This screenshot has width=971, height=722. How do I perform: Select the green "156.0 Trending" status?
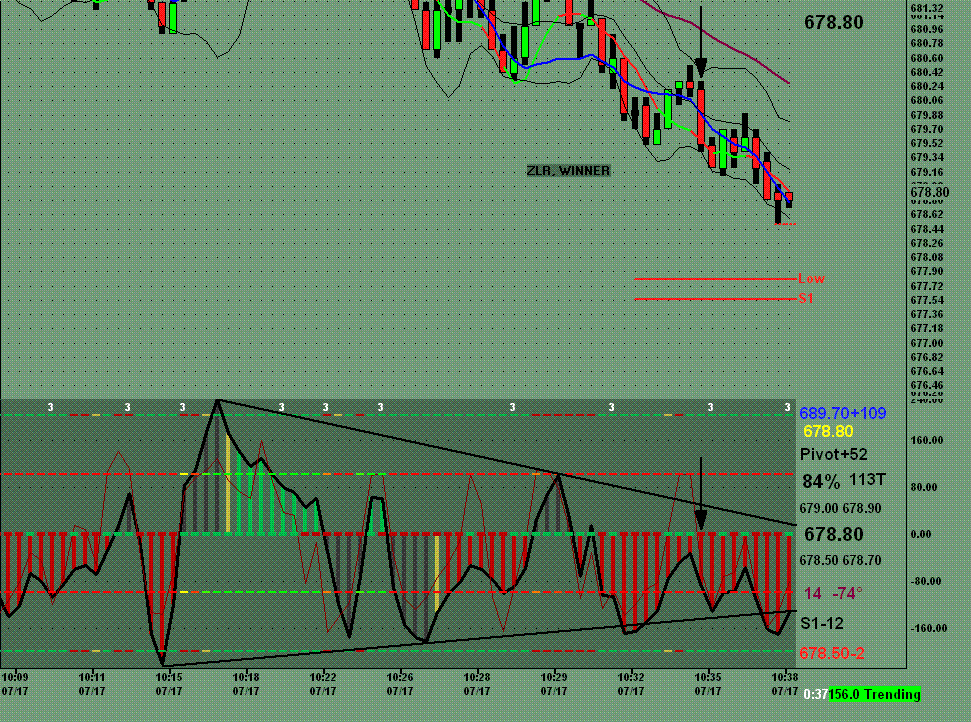pyautogui.click(x=874, y=695)
